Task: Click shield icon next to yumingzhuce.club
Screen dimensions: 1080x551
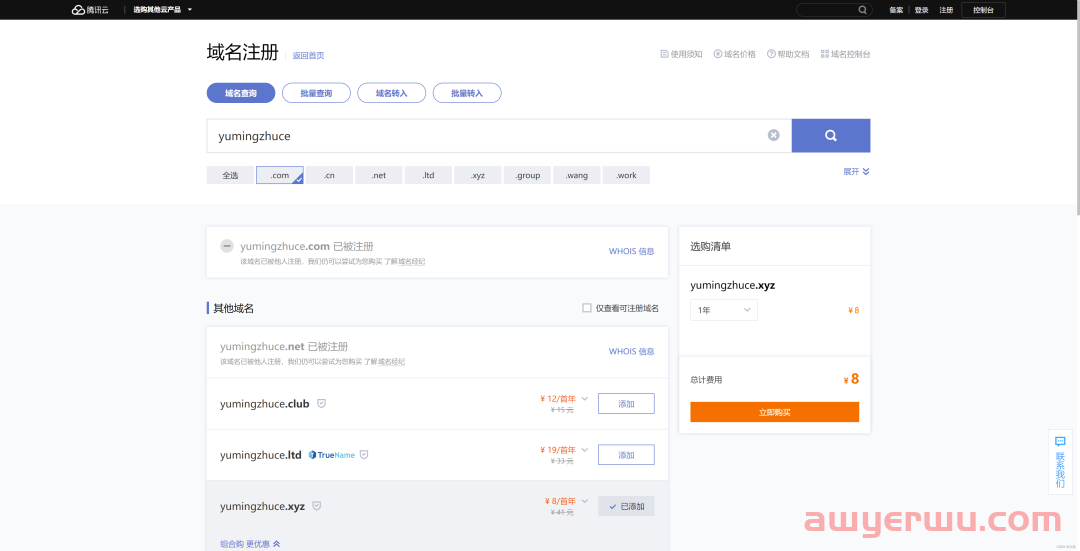Action: (x=321, y=403)
